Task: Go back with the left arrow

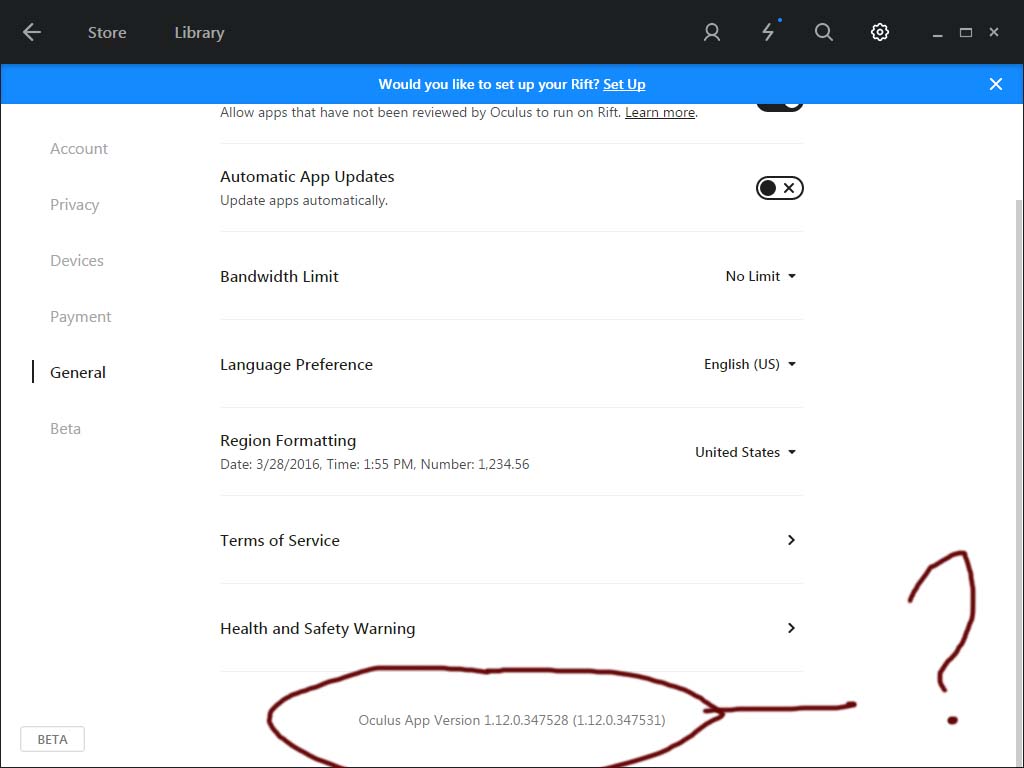Action: pos(31,32)
